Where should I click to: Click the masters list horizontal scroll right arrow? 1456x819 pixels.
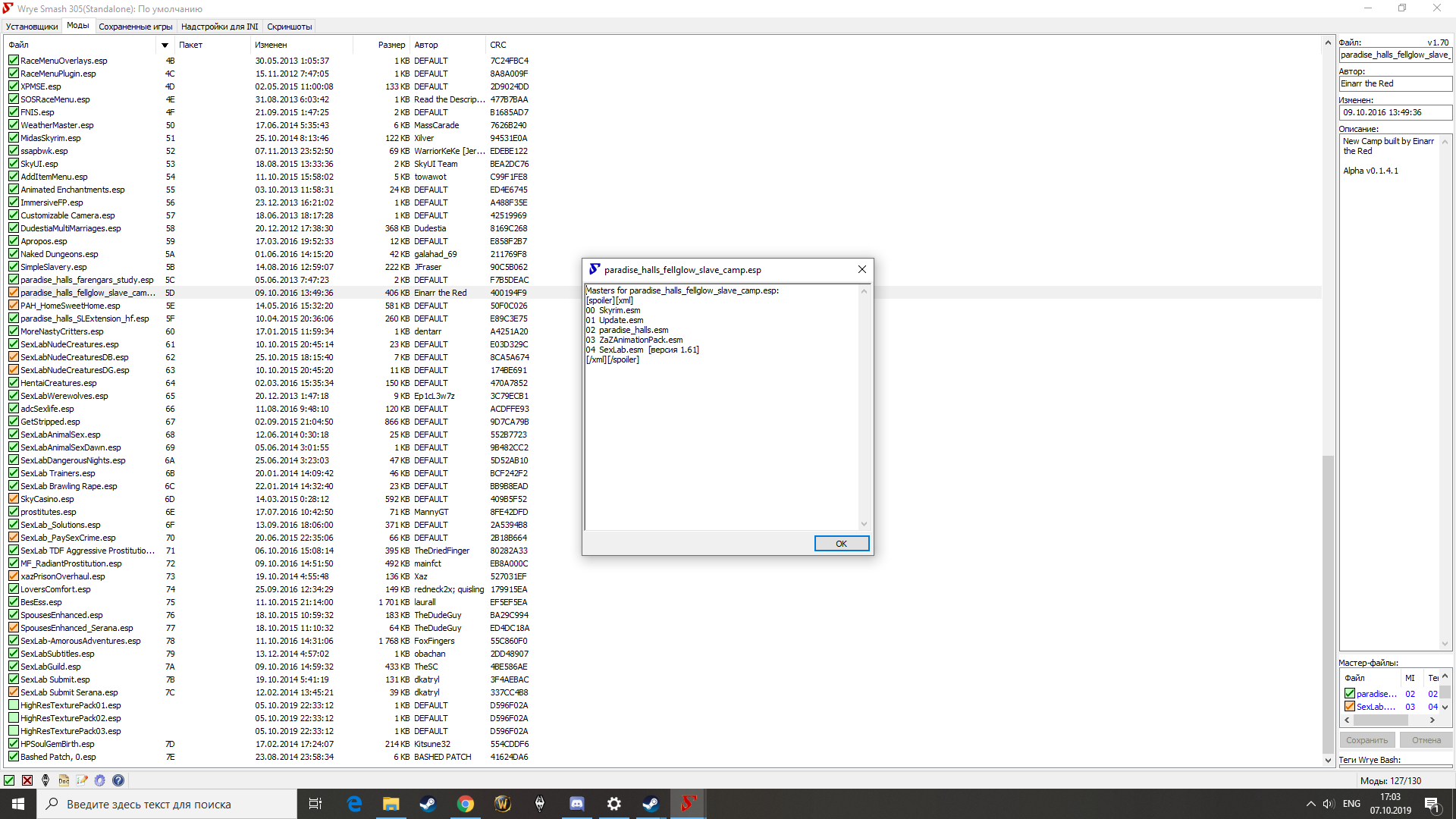click(1432, 720)
